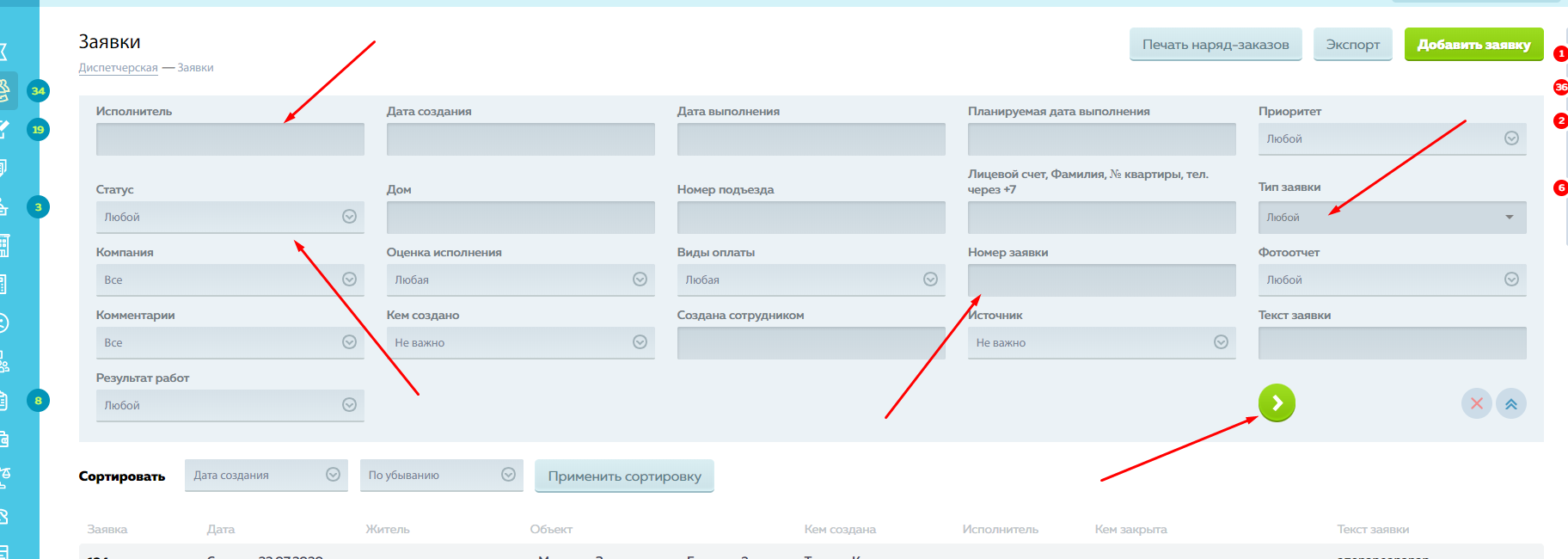The height and width of the screenshot is (559, 1568).
Task: Open the Приоритет dropdown
Action: pyautogui.click(x=1392, y=139)
